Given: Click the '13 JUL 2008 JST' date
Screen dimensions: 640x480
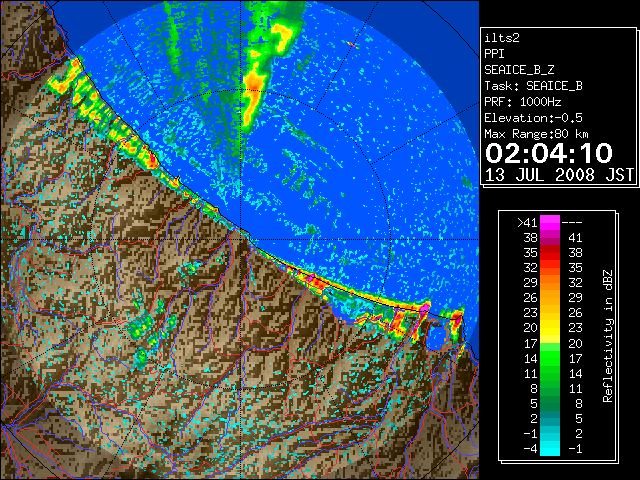Looking at the screenshot, I should 559,175.
